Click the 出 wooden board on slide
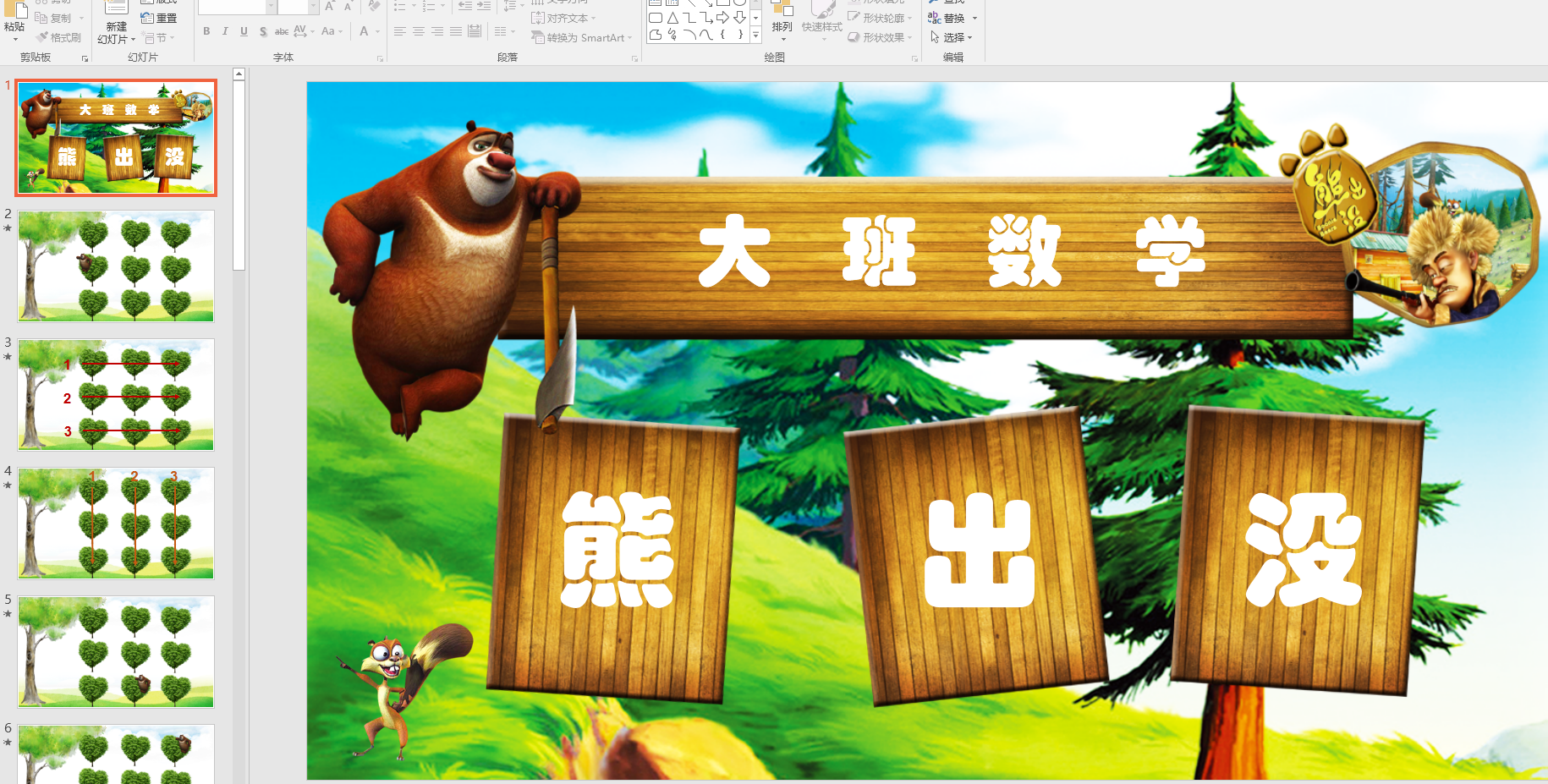 click(x=978, y=556)
